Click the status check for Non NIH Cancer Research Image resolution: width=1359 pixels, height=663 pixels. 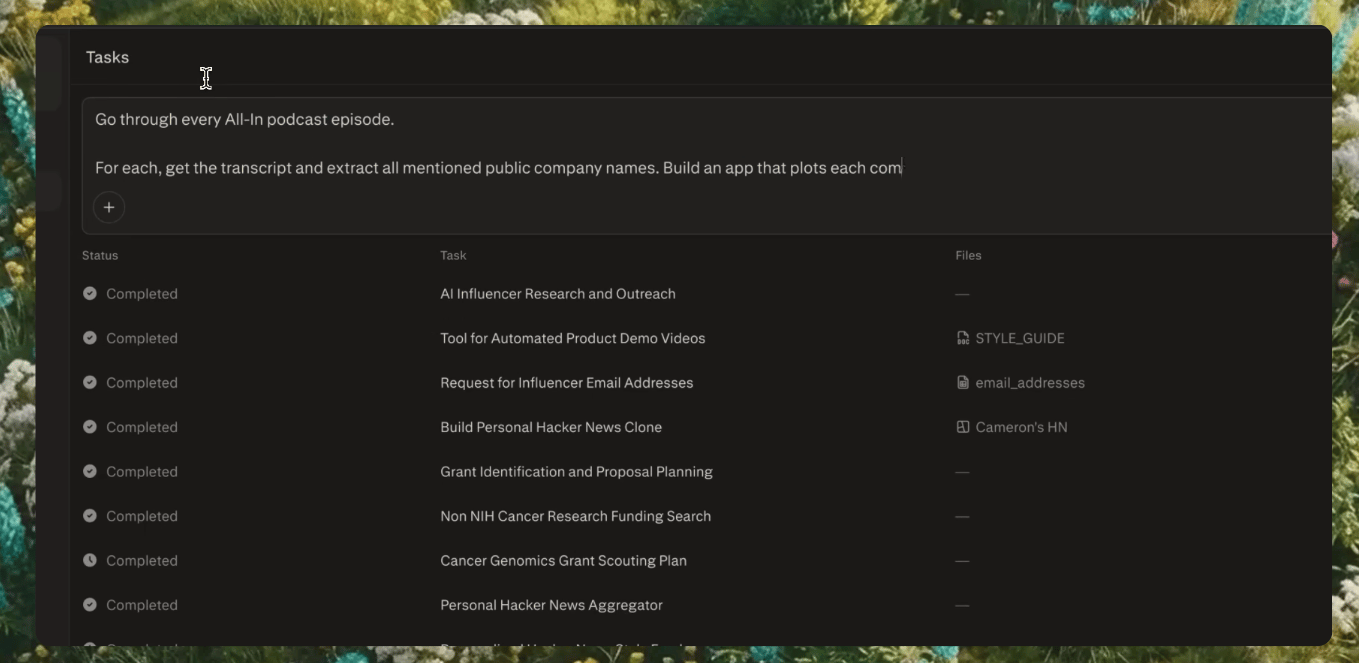coord(90,516)
